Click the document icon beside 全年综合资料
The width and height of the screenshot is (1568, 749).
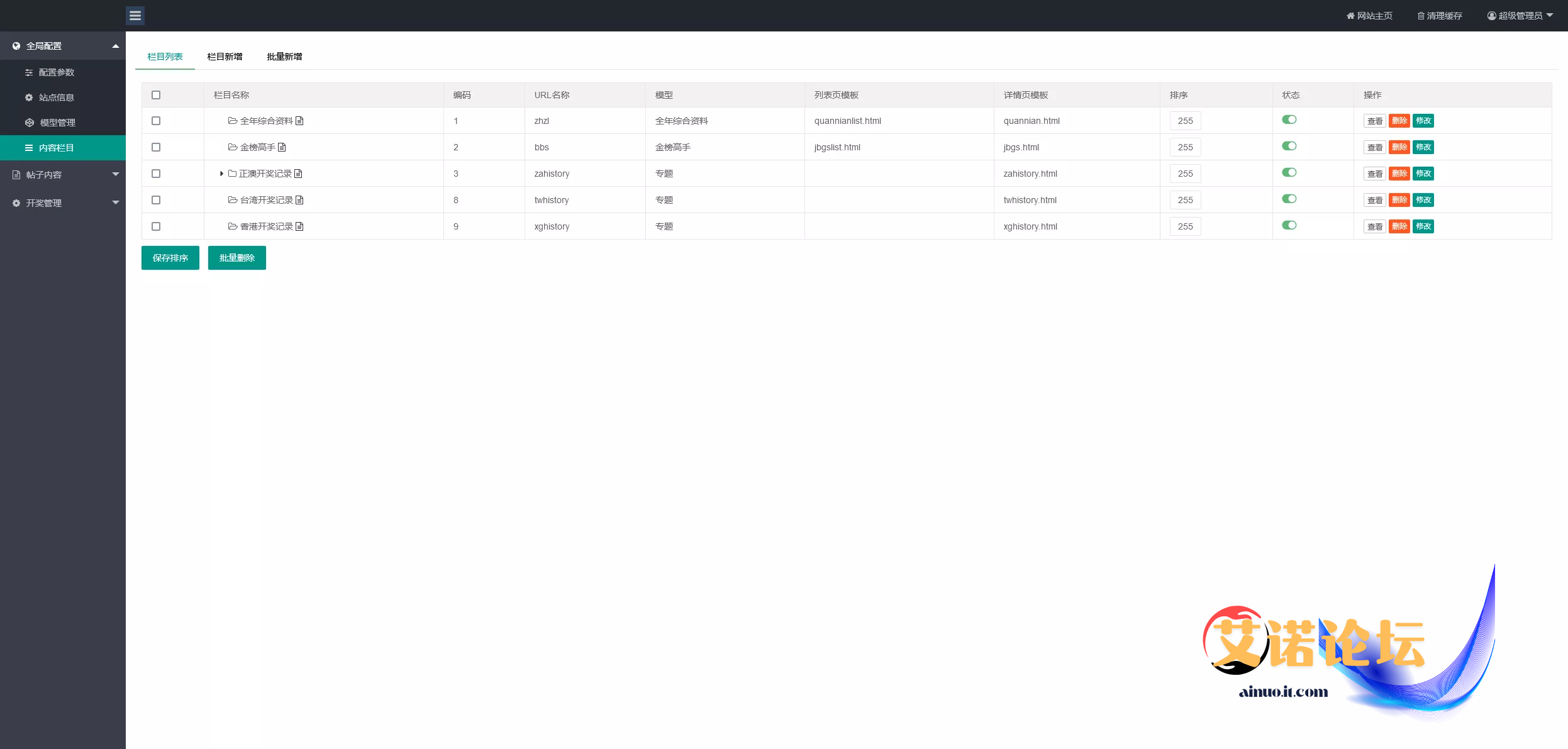[299, 121]
